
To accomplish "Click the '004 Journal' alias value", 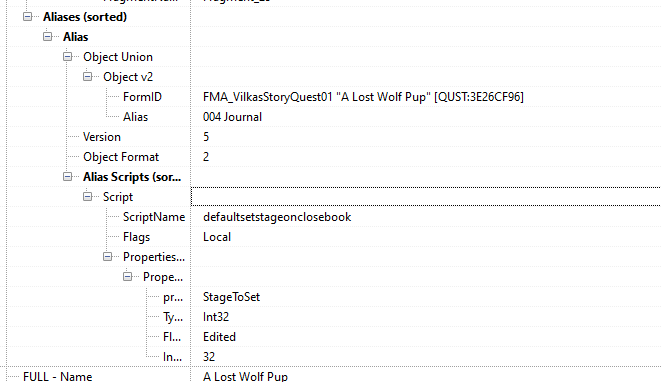I will tap(232, 117).
